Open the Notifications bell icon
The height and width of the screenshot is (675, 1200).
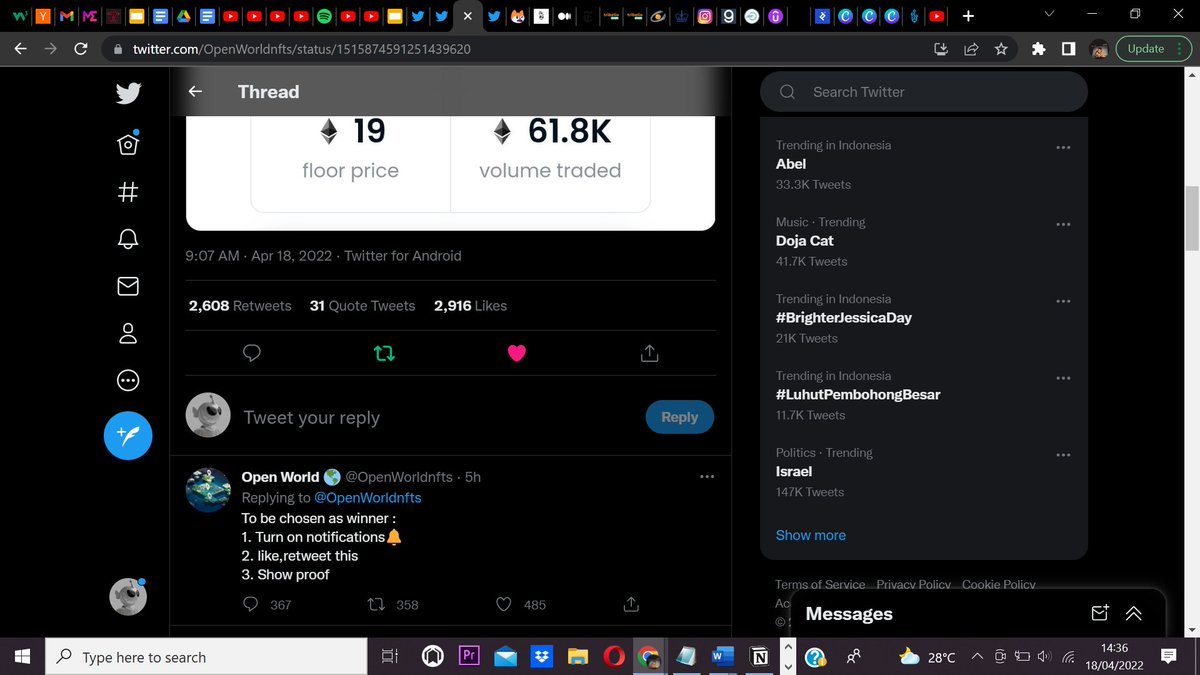pos(128,239)
